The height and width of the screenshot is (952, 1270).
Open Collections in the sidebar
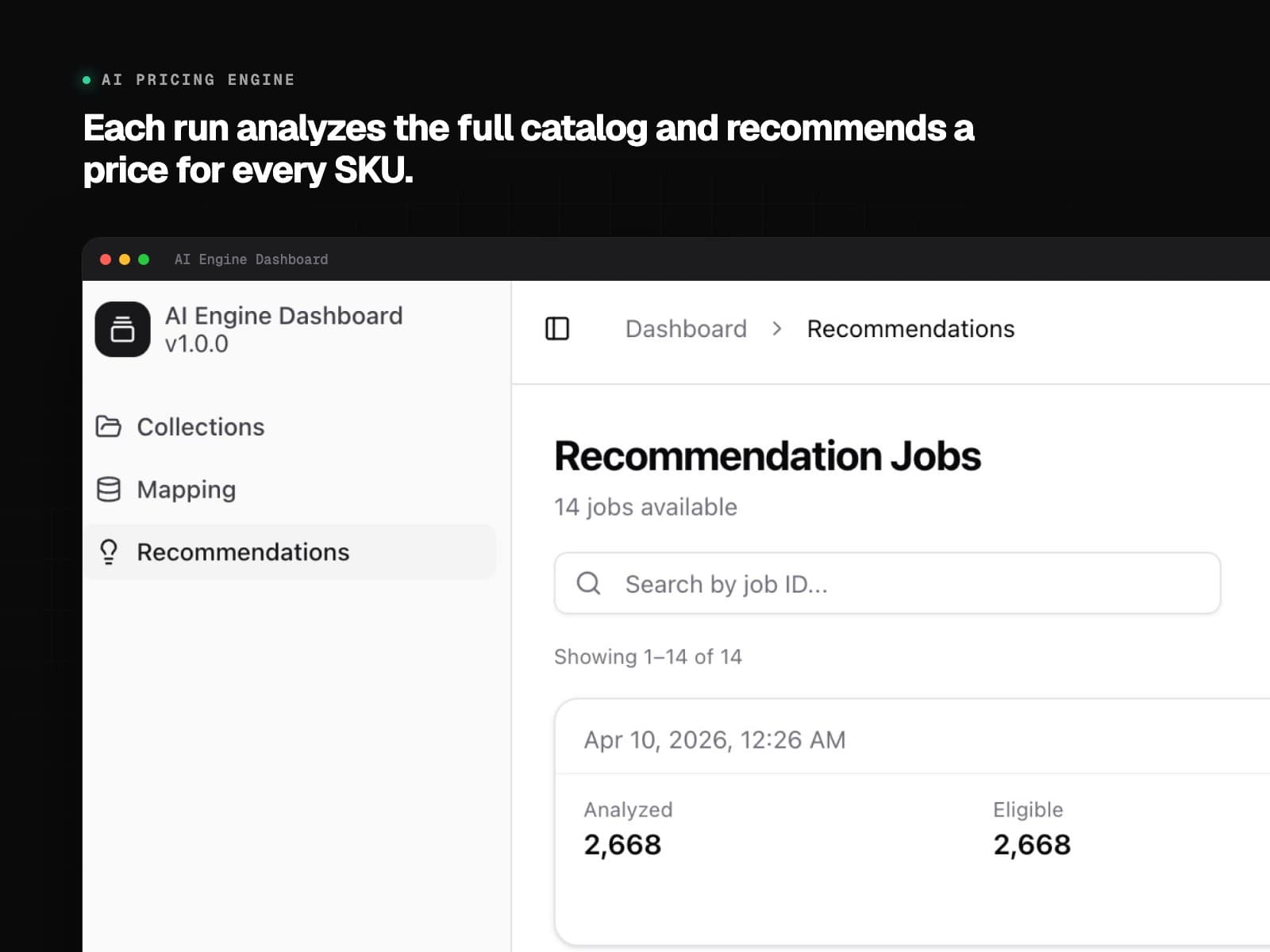click(289, 427)
